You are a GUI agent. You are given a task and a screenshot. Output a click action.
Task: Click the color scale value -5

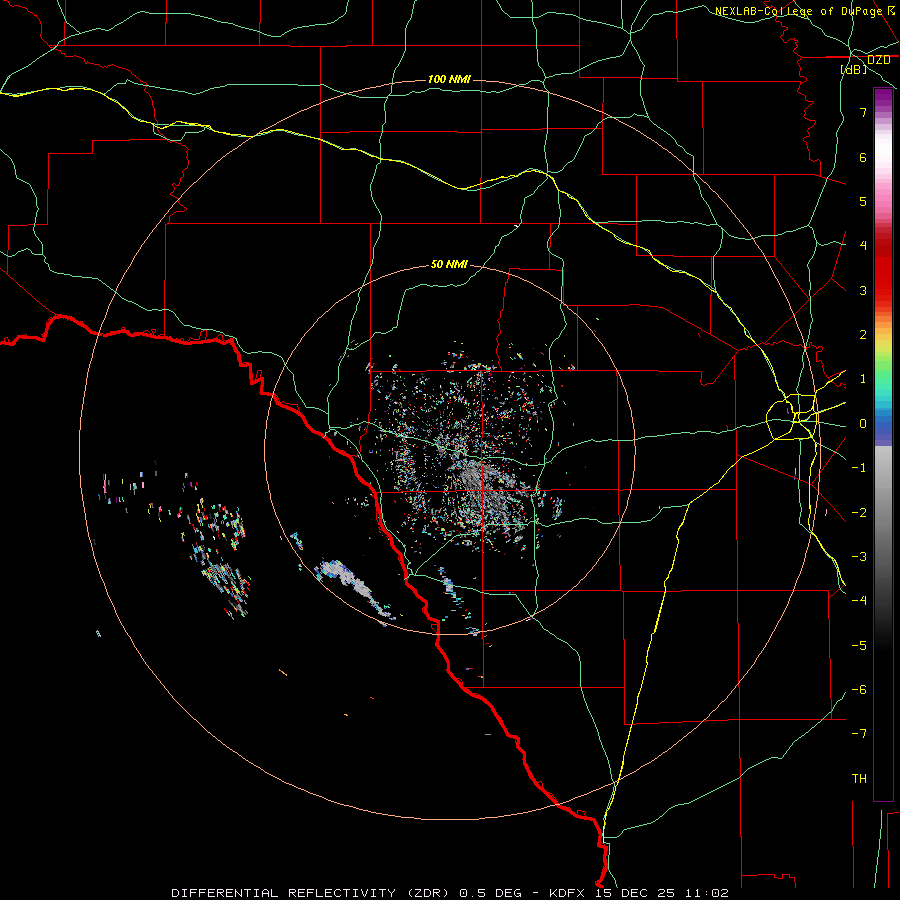pyautogui.click(x=859, y=646)
